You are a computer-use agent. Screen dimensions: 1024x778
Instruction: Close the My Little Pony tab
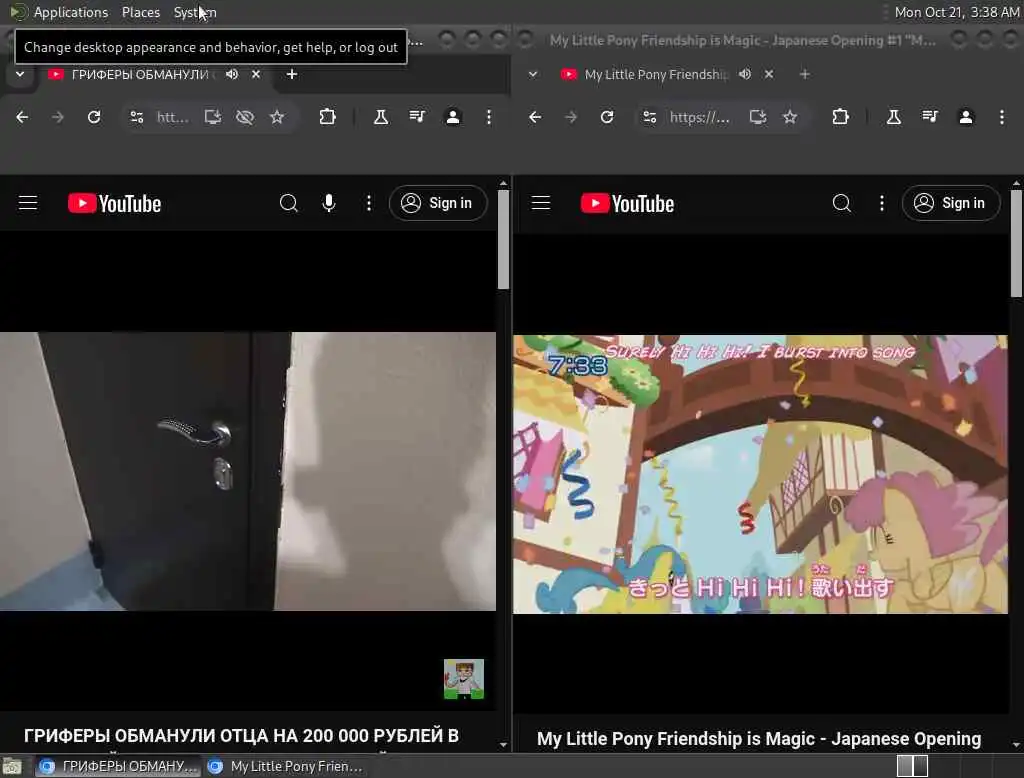[x=769, y=74]
